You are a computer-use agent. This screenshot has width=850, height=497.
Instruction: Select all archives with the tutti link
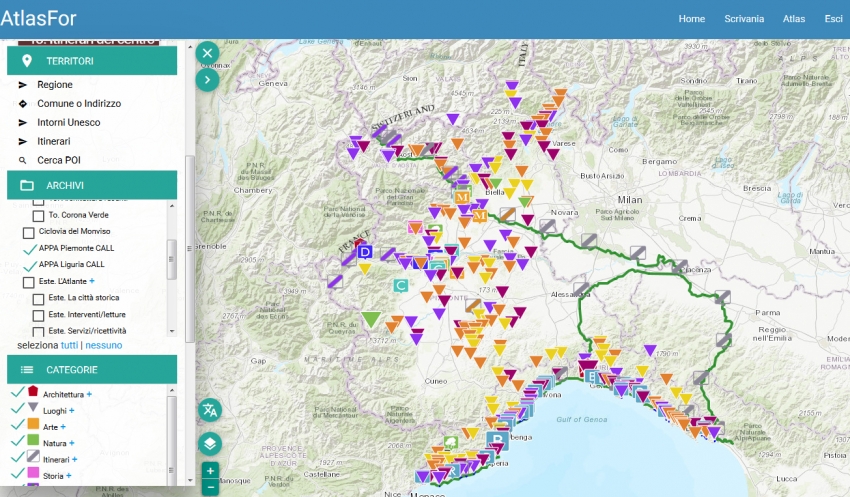69,345
